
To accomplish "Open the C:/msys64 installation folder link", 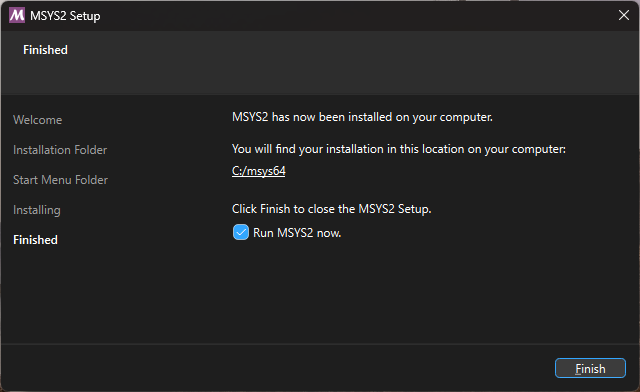I will tap(258, 171).
